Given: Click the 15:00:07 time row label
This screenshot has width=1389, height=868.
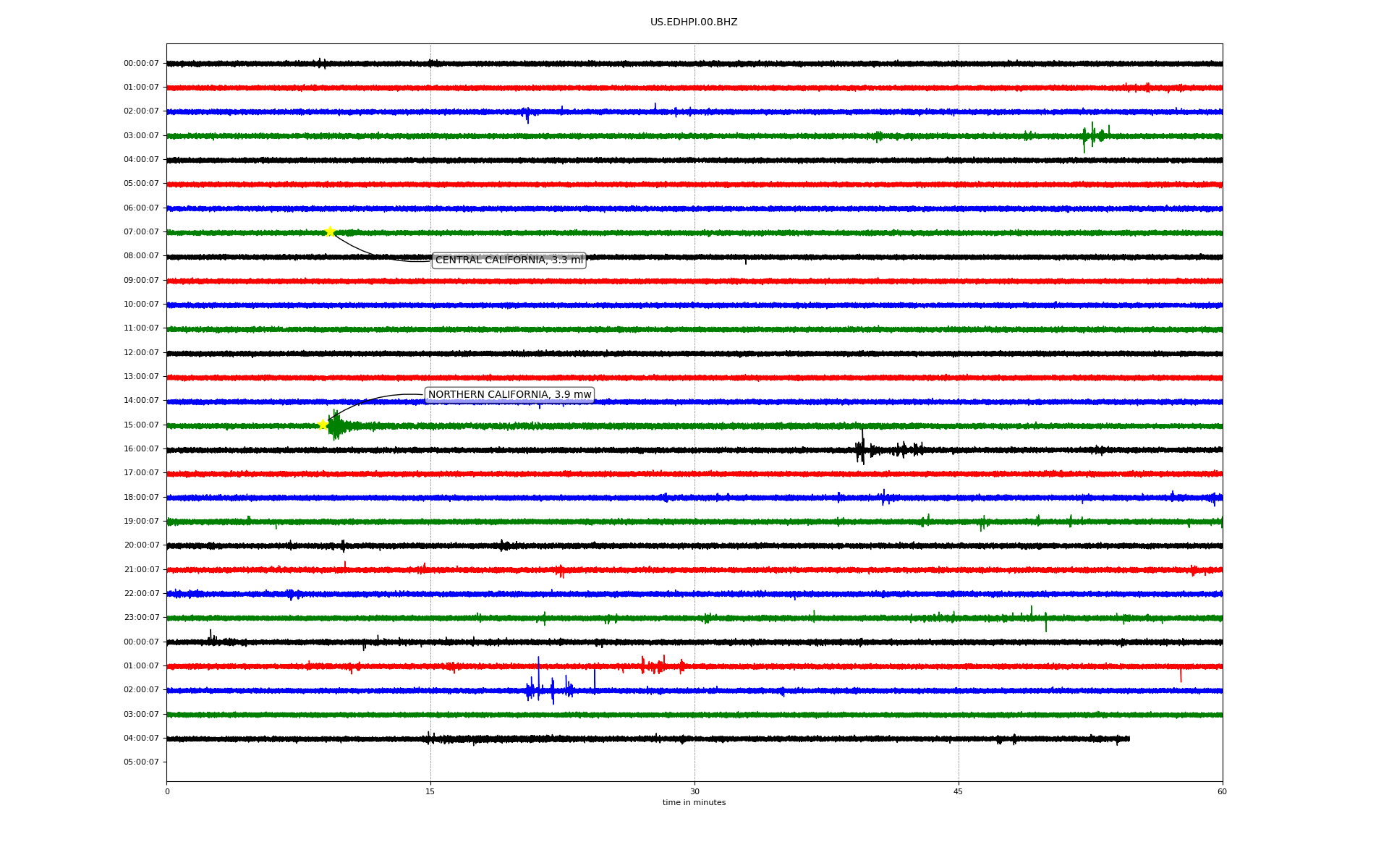Looking at the screenshot, I should (x=141, y=425).
